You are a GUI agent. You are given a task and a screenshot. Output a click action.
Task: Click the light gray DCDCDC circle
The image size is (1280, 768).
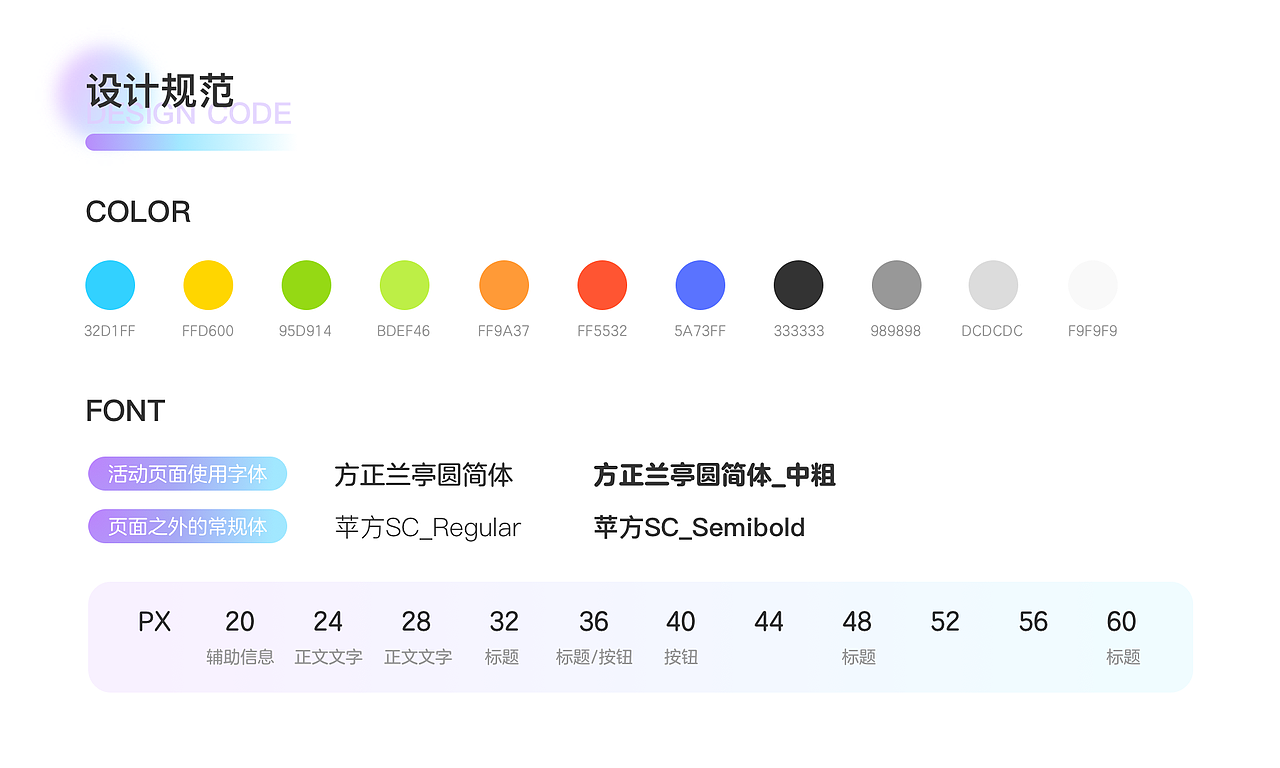click(992, 284)
